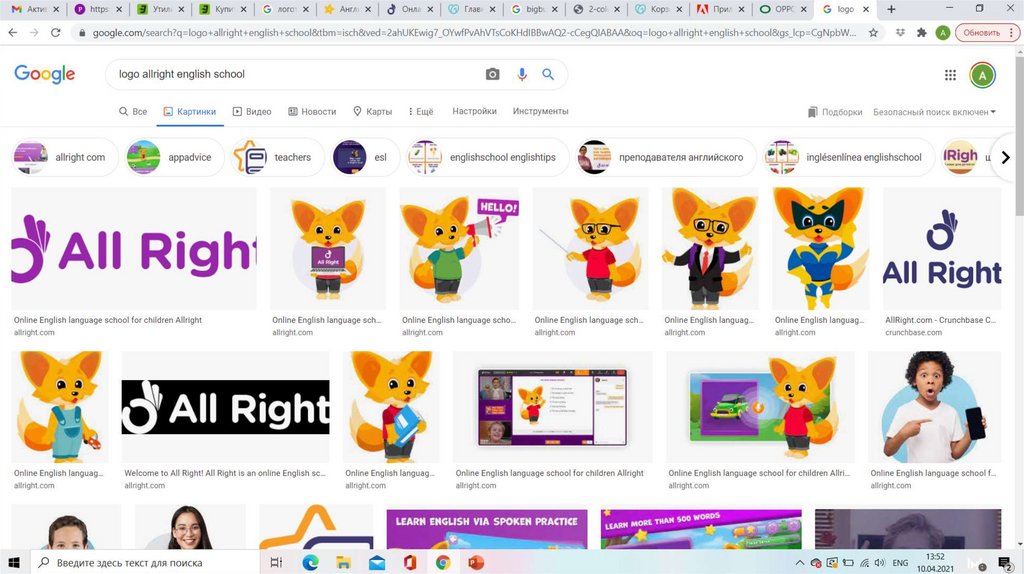This screenshot has width=1024, height=574.
Task: Open Инструменты search tools
Action: click(540, 111)
